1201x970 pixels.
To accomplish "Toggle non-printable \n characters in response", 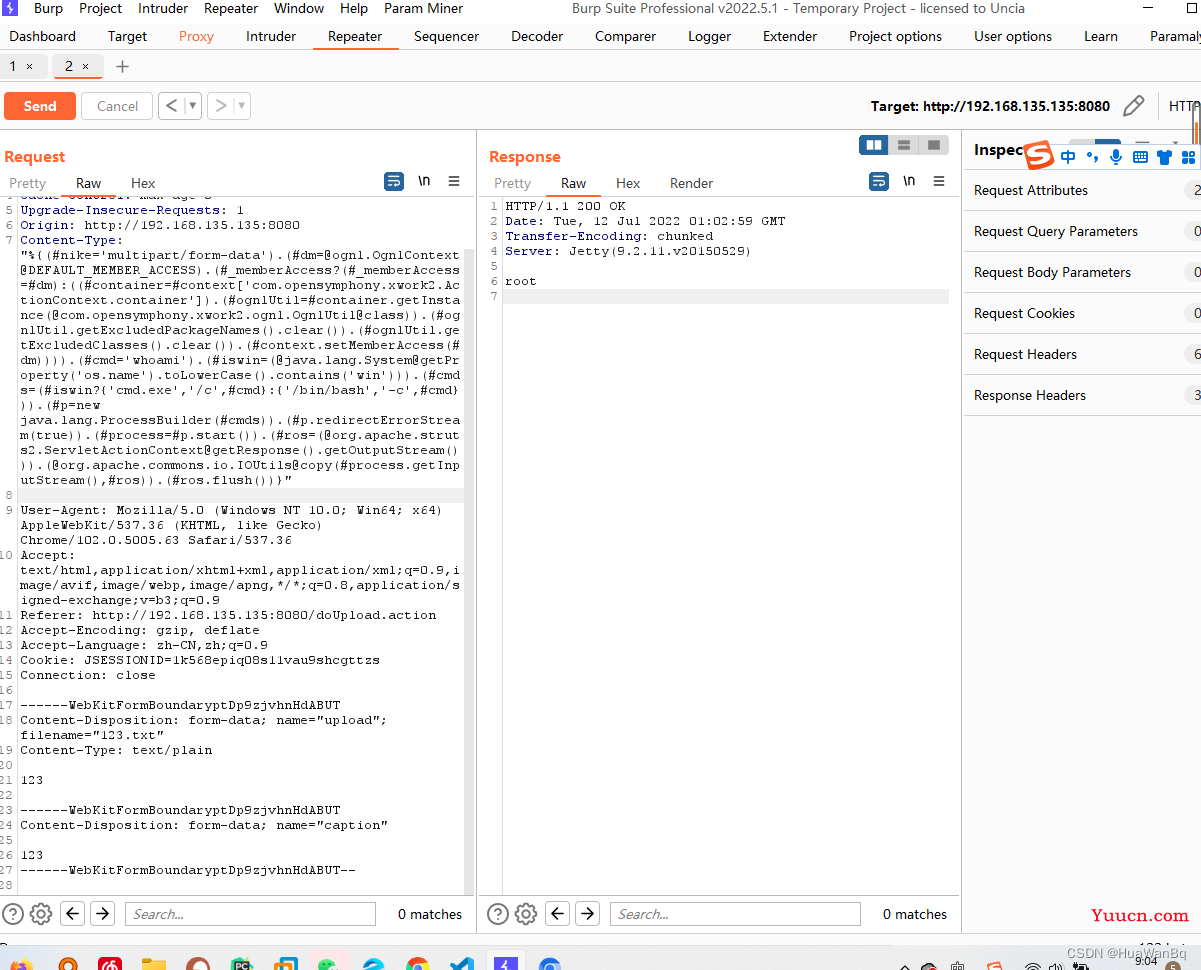I will click(x=909, y=181).
